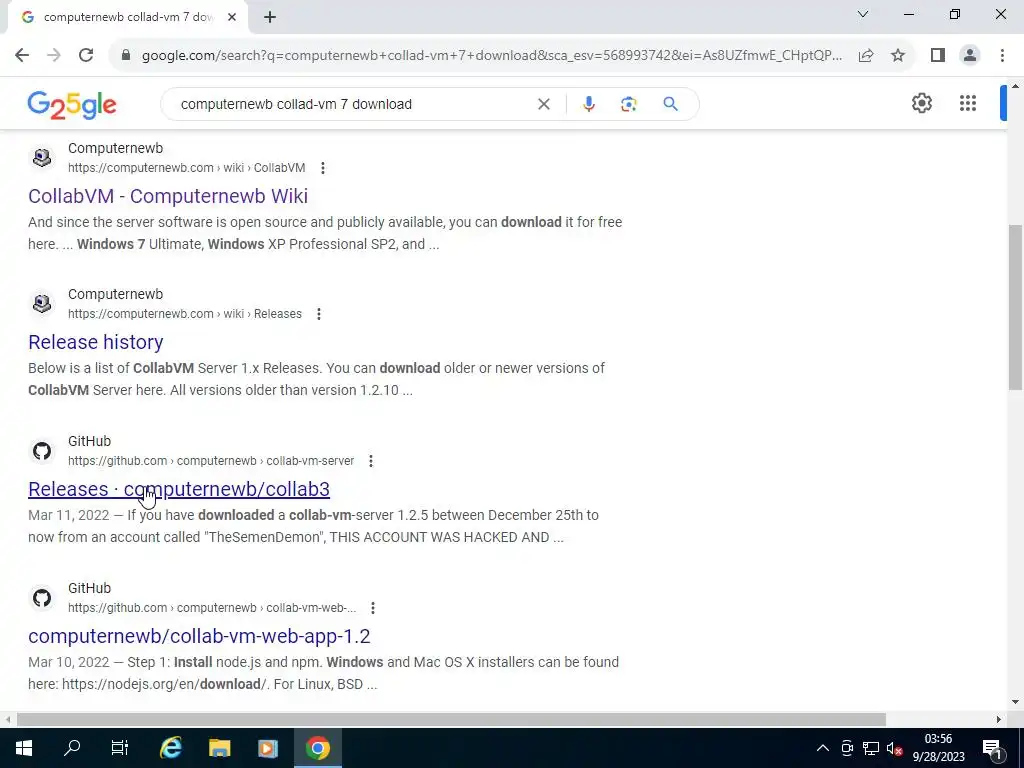
Task: View site information lock icon
Action: click(x=126, y=56)
